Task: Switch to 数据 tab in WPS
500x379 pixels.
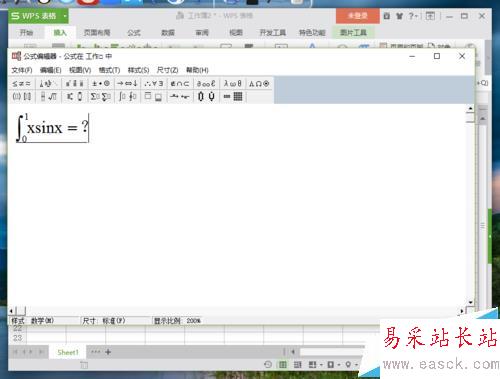Action: (x=168, y=33)
